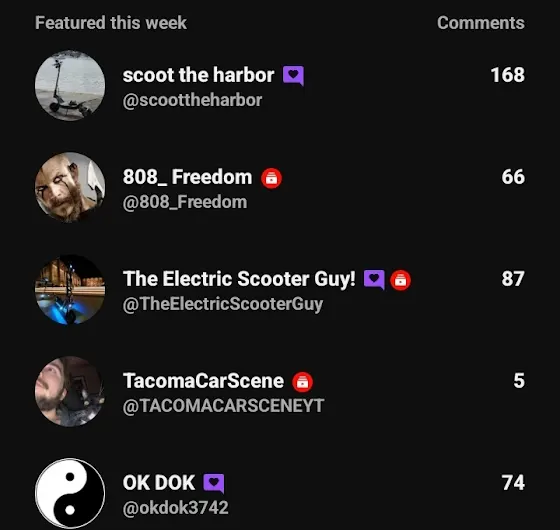The image size is (560, 530).
Task: Click the Comments column header
Action: point(481,23)
